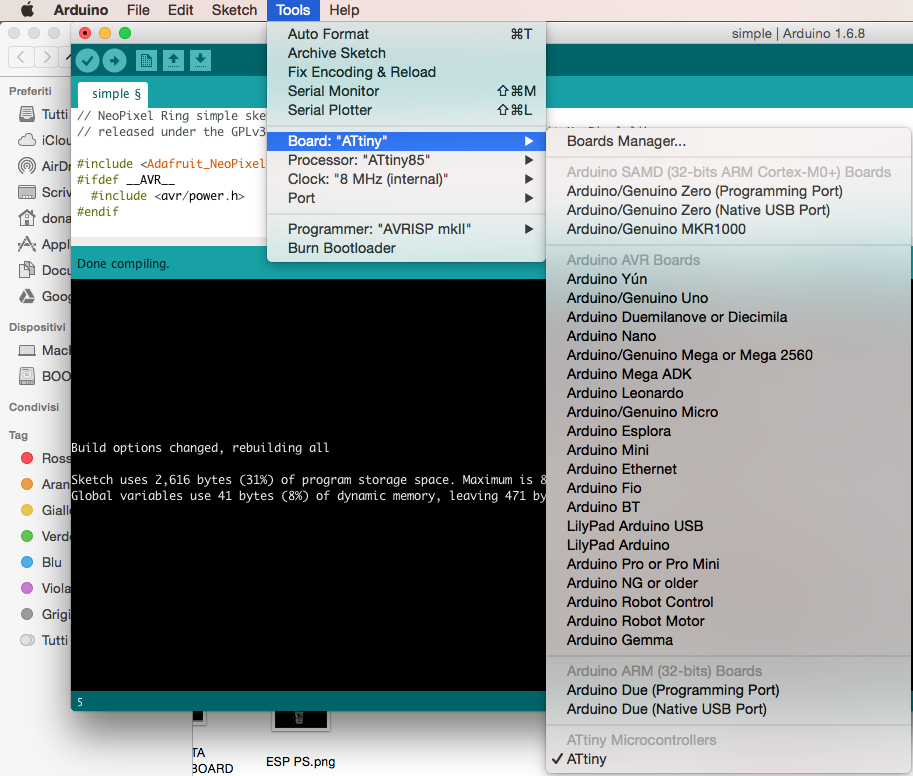Open the Help menu
Image resolution: width=913 pixels, height=776 pixels.
click(x=344, y=10)
